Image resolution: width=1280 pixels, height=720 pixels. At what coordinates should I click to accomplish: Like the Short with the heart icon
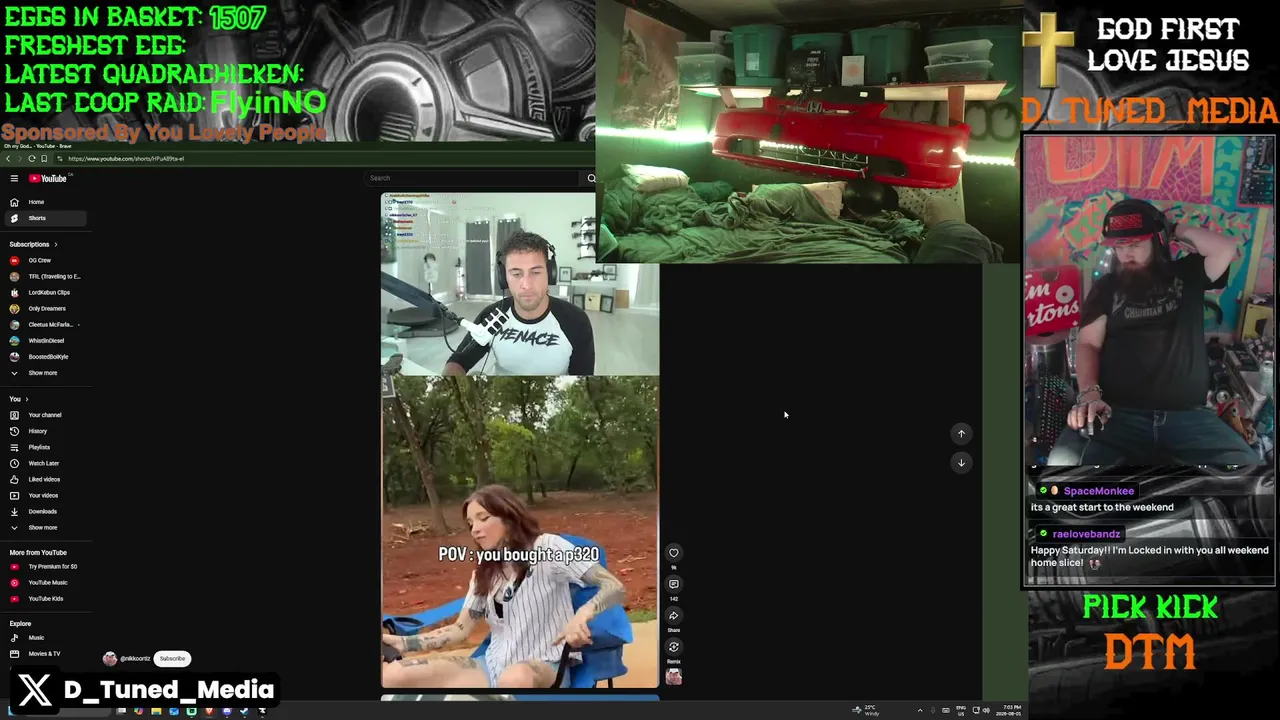(x=674, y=553)
